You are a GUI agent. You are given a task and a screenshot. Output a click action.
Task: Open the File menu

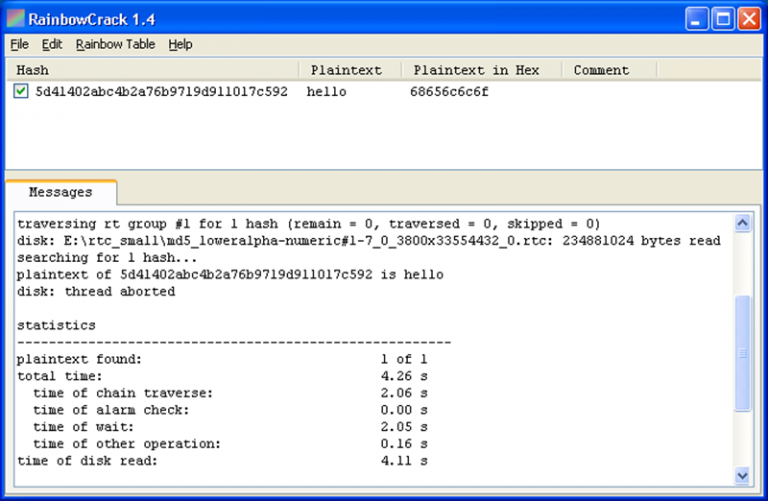click(x=20, y=44)
